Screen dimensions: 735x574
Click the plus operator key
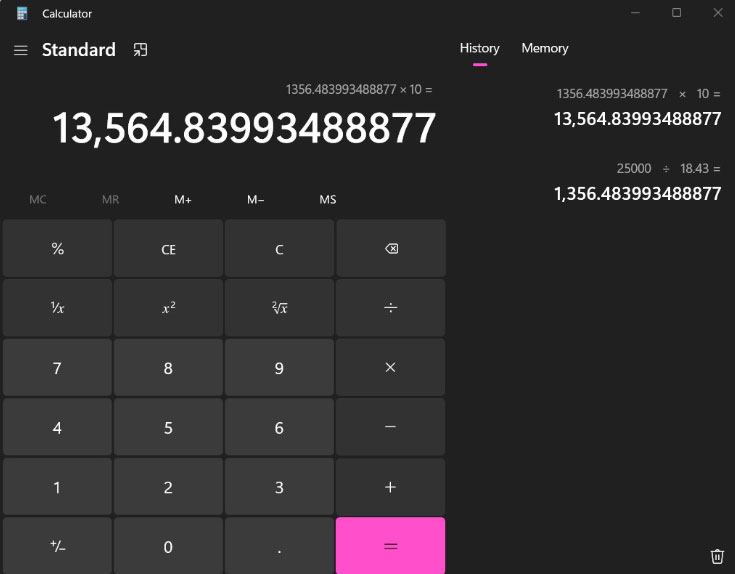click(390, 487)
